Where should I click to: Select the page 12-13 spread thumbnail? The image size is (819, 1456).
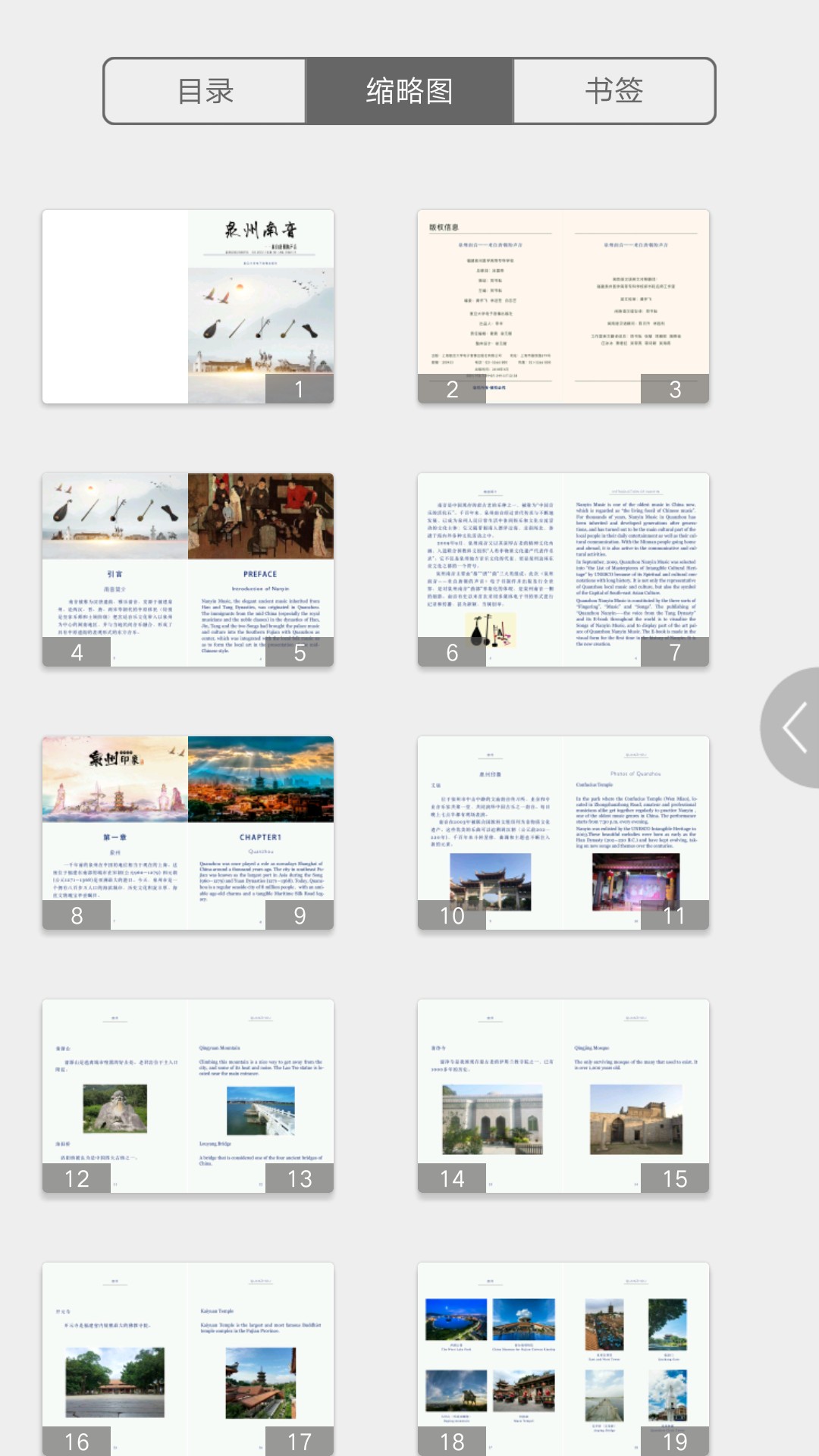point(188,1096)
